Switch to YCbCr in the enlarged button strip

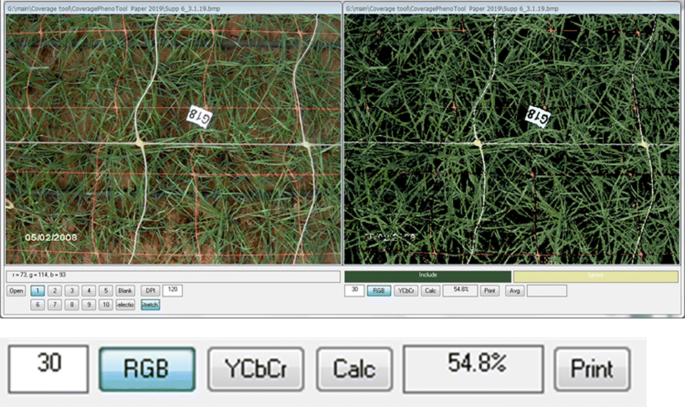tap(255, 369)
